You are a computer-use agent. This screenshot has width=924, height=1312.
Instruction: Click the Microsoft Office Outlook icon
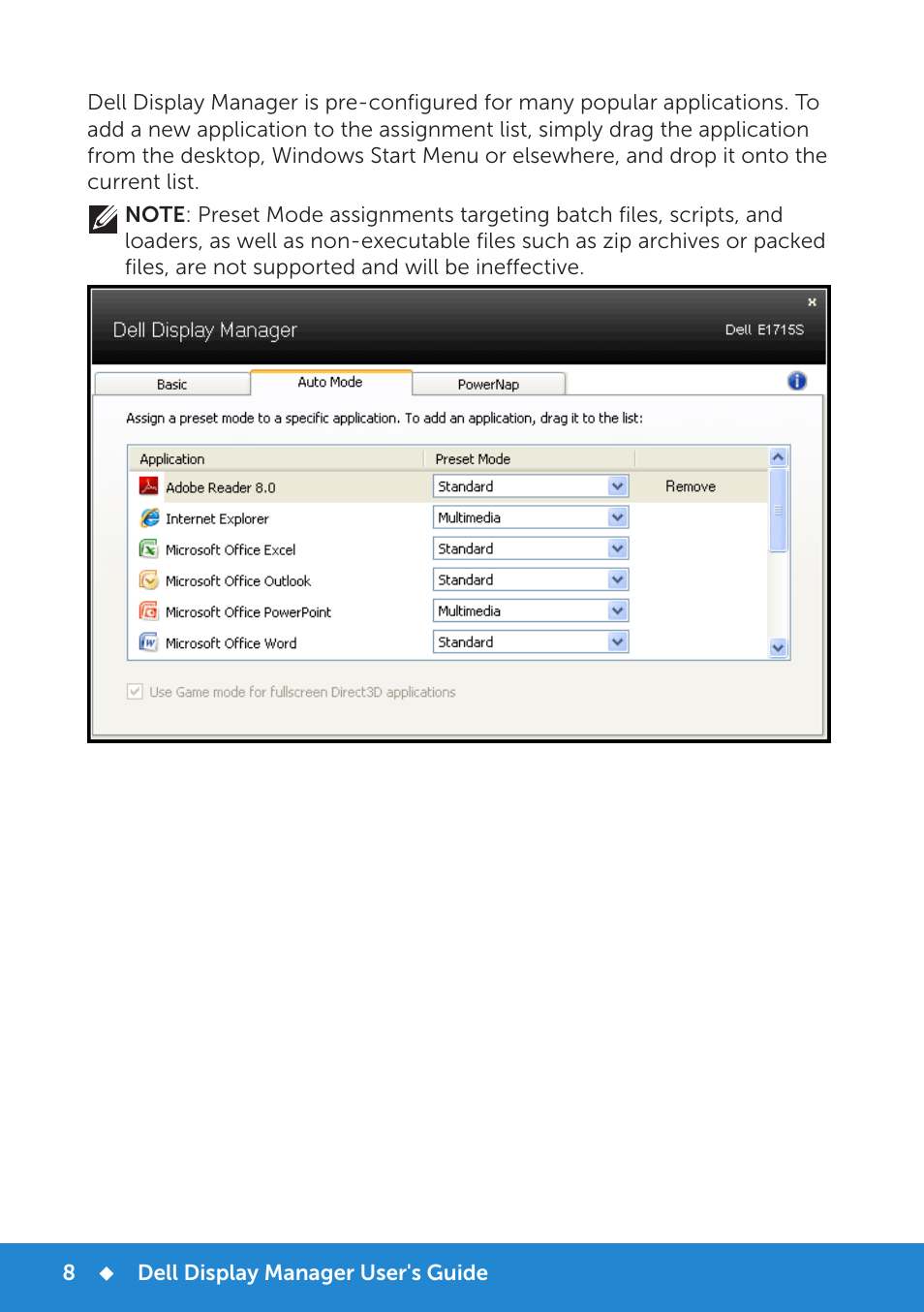coord(148,580)
